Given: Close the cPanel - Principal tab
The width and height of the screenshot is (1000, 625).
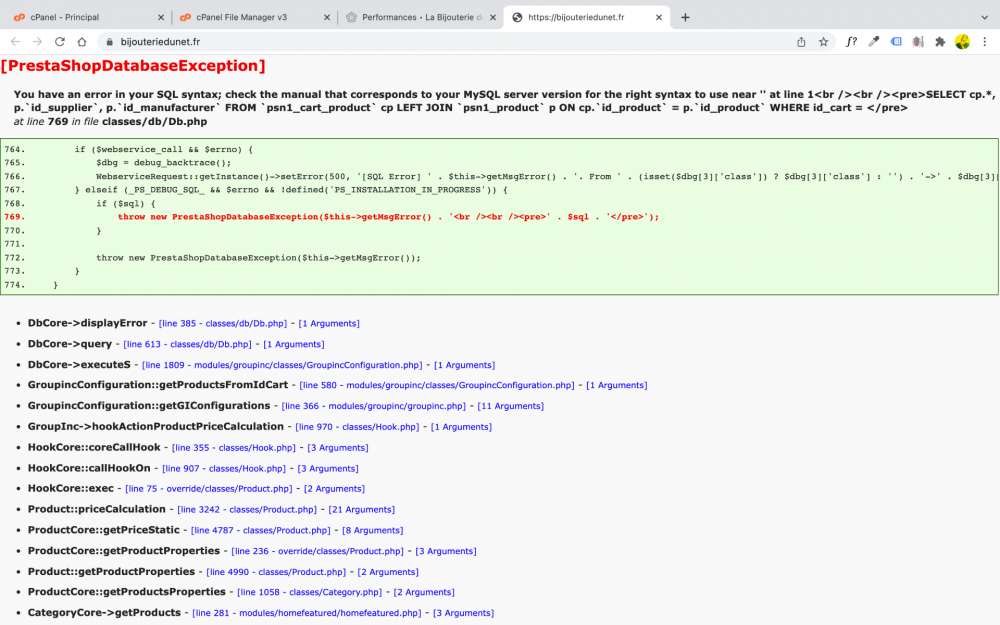Looking at the screenshot, I should pos(161,17).
